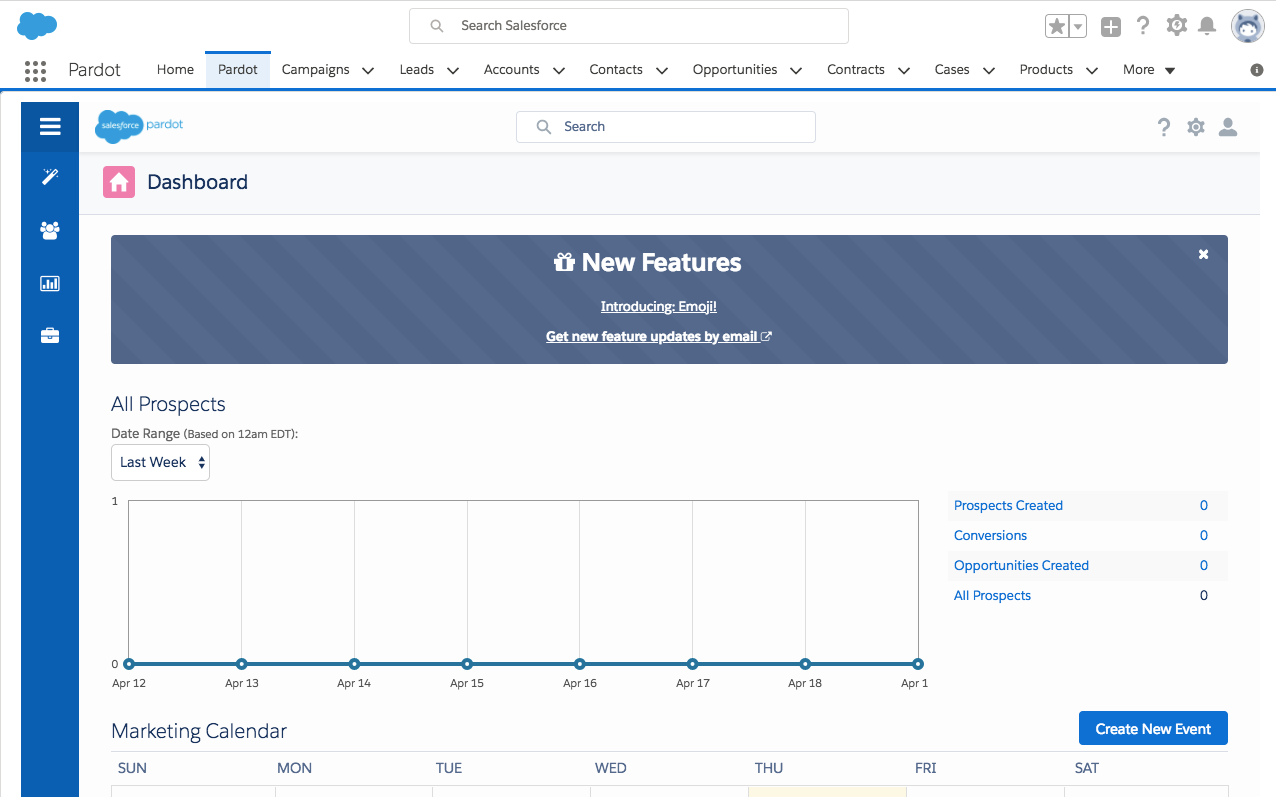This screenshot has width=1276, height=797.
Task: Click the Salesforce Pardot logo
Action: click(x=139, y=126)
